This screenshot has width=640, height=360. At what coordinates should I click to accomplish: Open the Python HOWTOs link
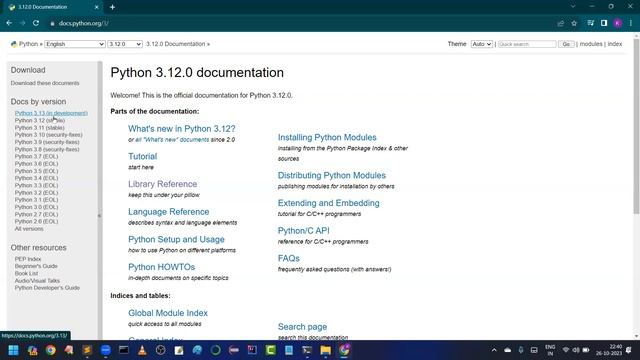point(162,267)
